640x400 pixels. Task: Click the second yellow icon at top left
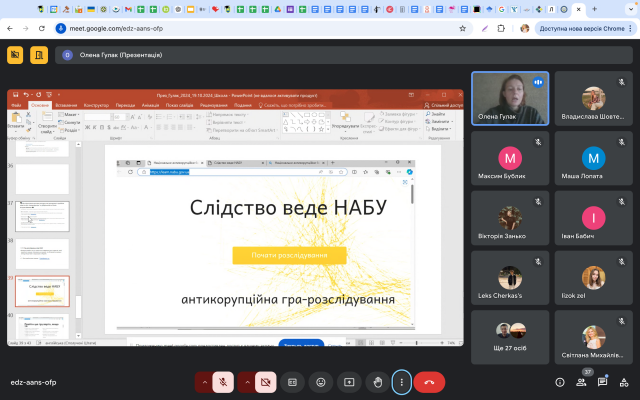click(x=39, y=55)
